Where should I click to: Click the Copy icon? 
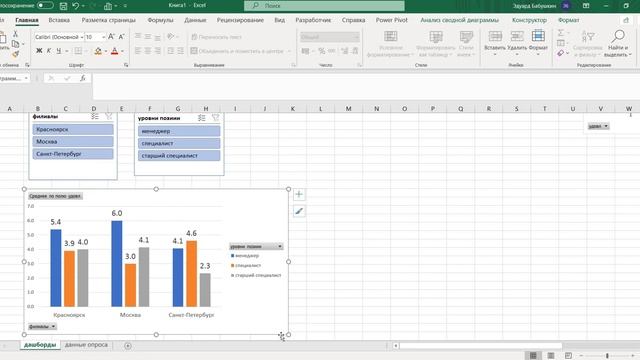pyautogui.click(x=16, y=44)
